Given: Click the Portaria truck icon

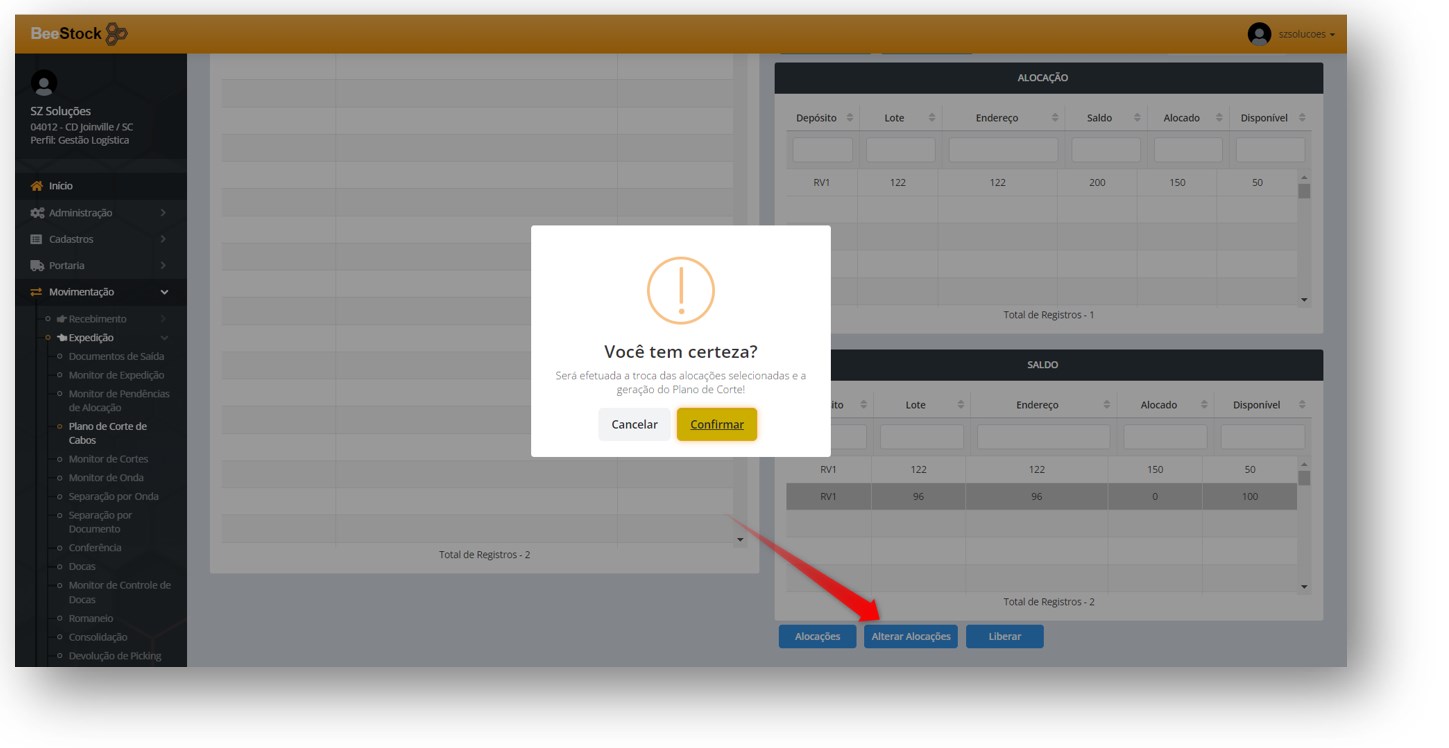Looking at the screenshot, I should [37, 266].
